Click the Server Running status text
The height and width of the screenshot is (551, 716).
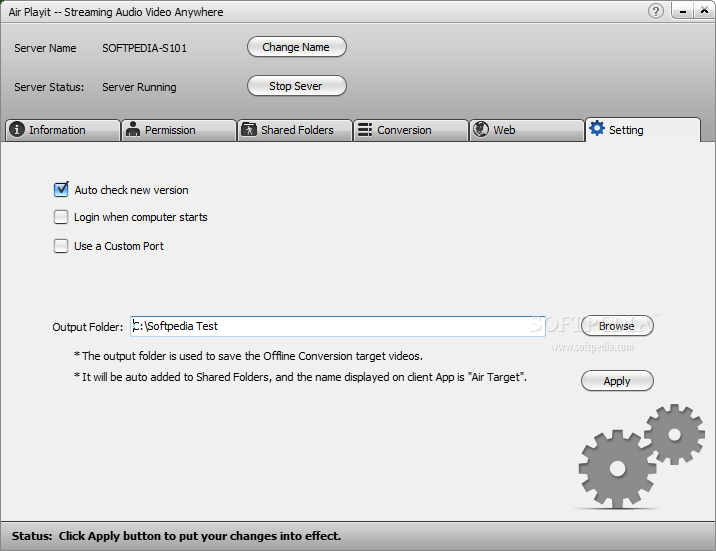click(x=139, y=87)
